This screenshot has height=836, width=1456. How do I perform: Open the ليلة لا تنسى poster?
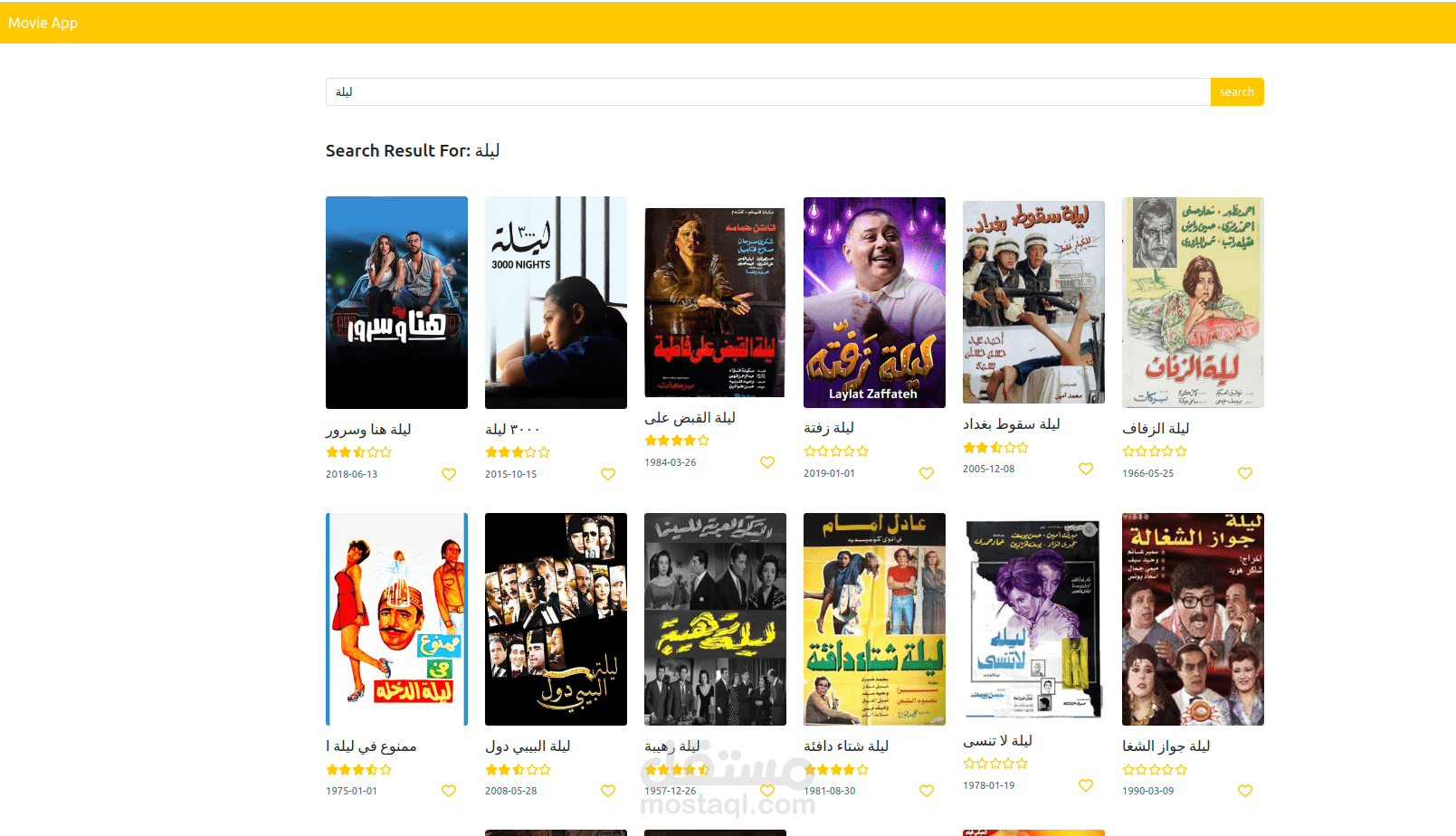[x=1033, y=619]
